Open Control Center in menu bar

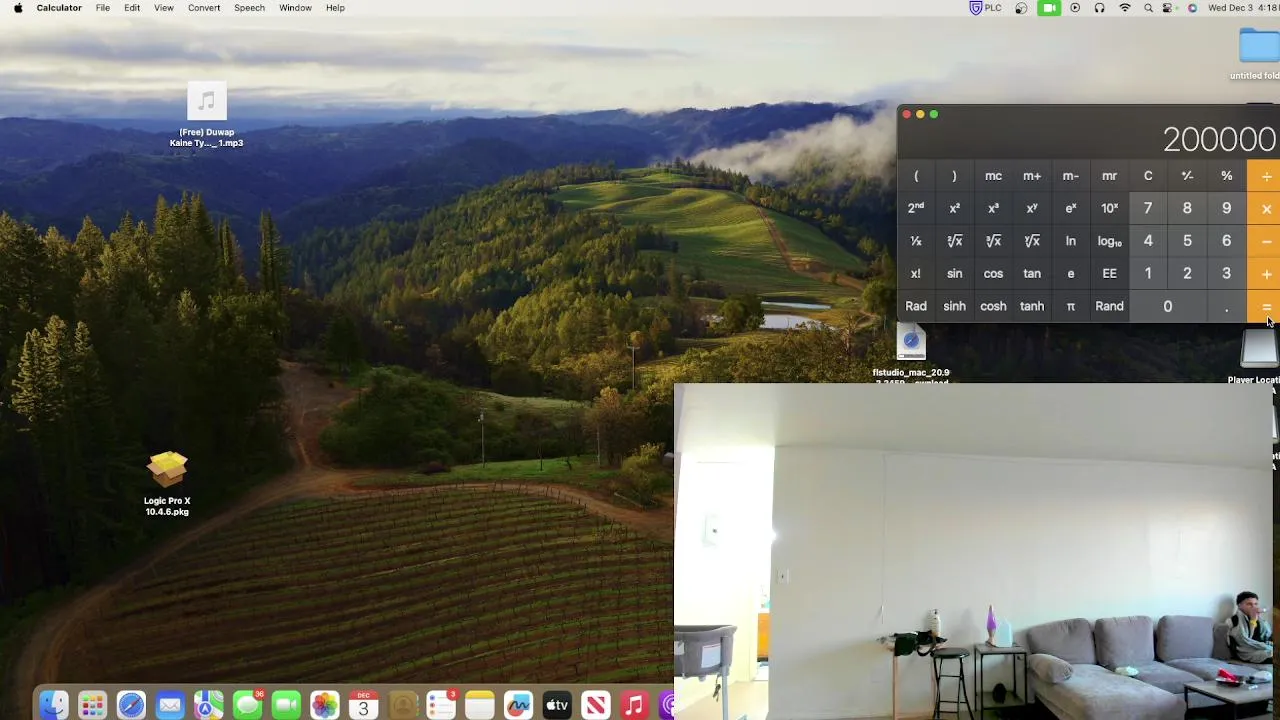pyautogui.click(x=1169, y=8)
